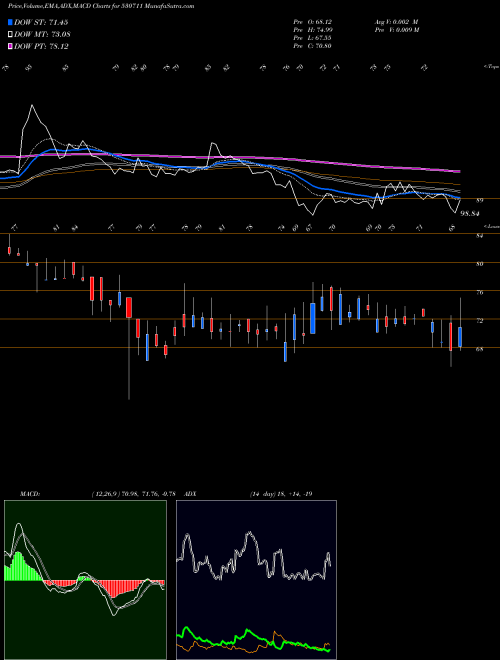Click the Avg V: 0.002 M value
Viewport: 500px width, 660px height.
pyautogui.click(x=396, y=21)
